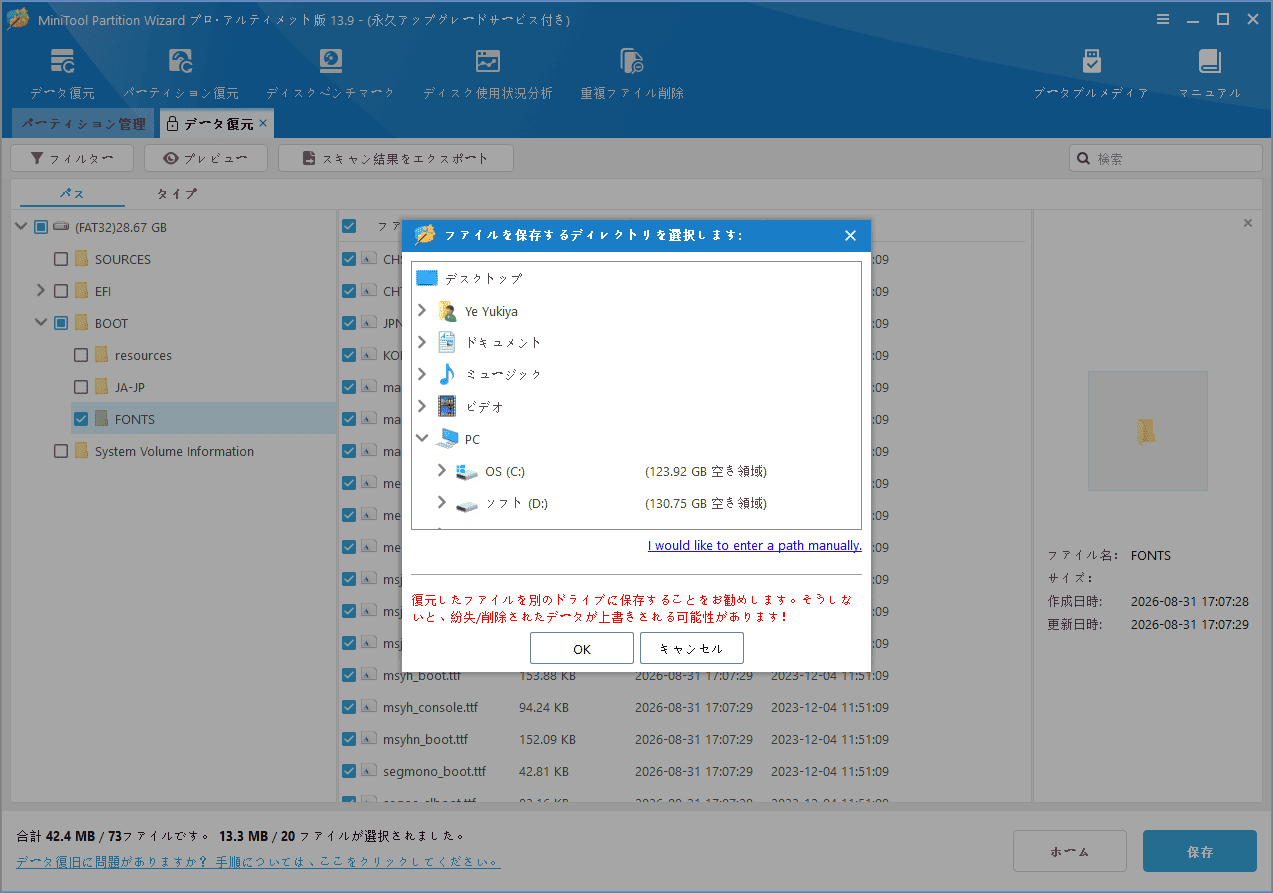Uncheck msyh_console.ttf file checkbox

coord(349,707)
